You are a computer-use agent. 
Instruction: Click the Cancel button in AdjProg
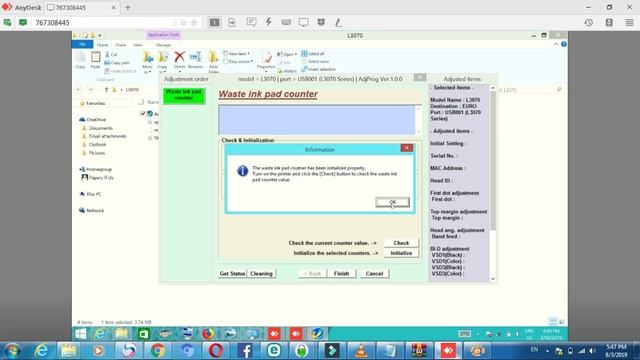(374, 273)
